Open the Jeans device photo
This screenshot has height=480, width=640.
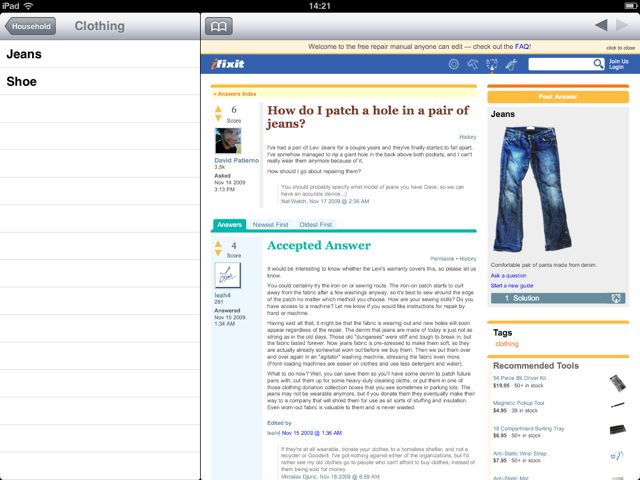pos(533,190)
